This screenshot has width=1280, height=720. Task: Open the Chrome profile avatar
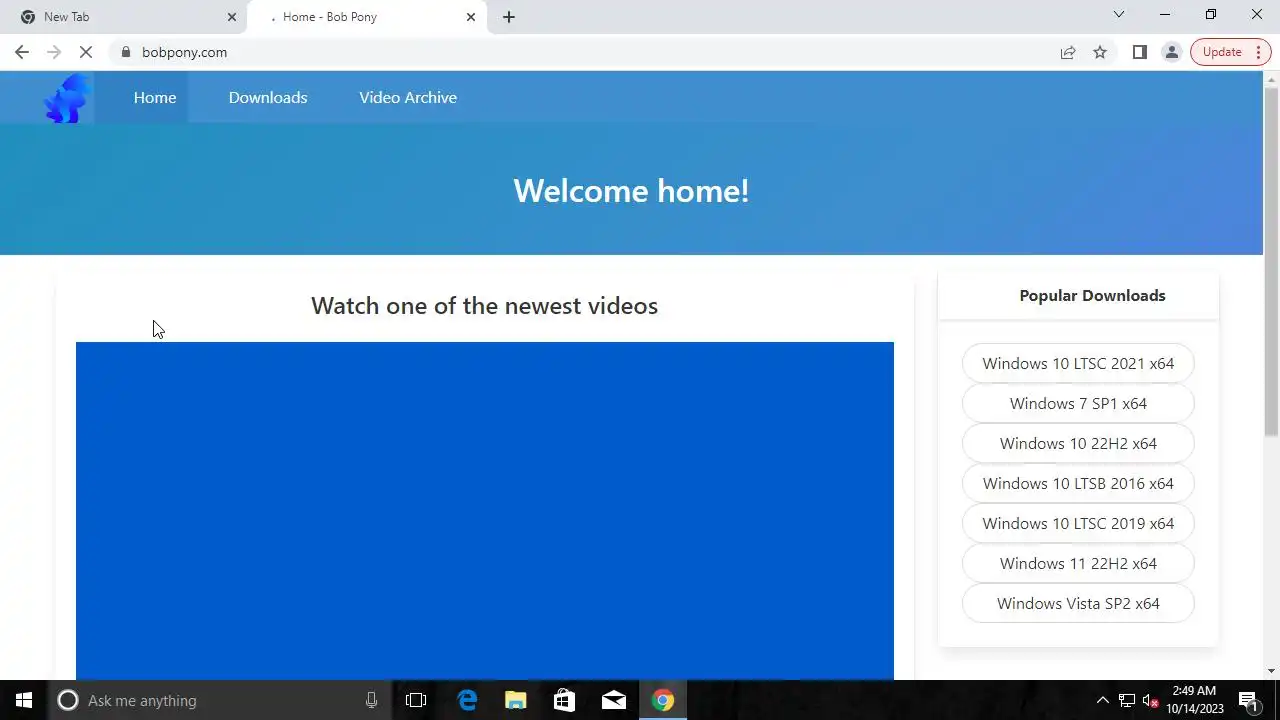(1172, 52)
